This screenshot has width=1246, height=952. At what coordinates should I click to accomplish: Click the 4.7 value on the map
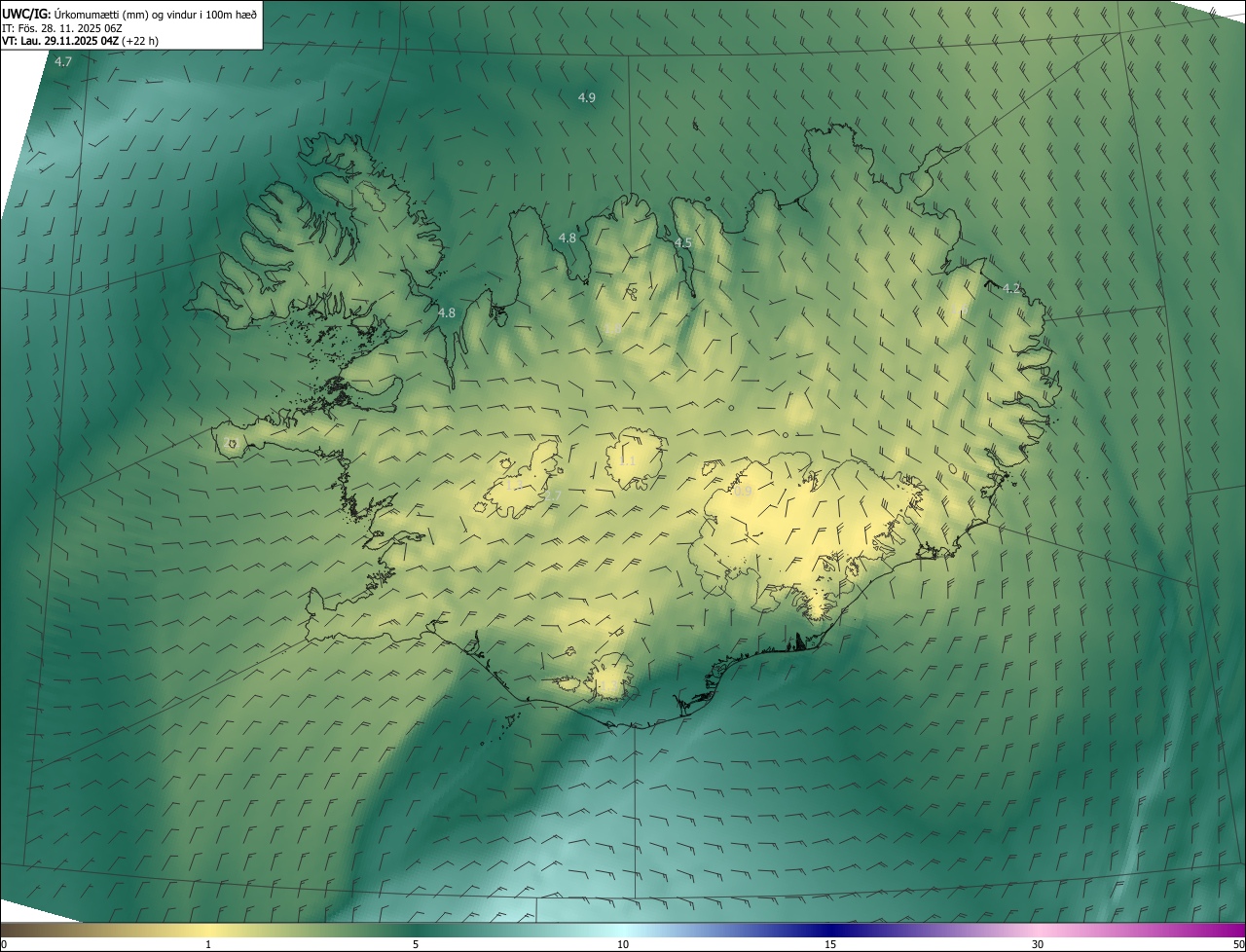click(x=63, y=61)
